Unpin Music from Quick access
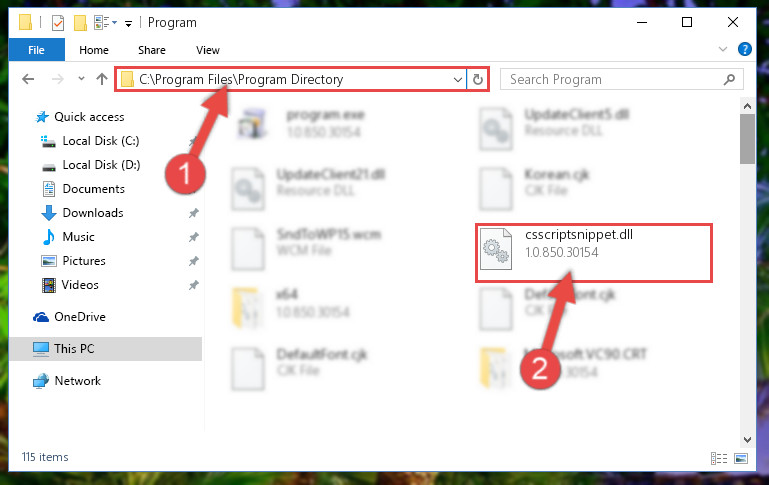 pos(194,237)
